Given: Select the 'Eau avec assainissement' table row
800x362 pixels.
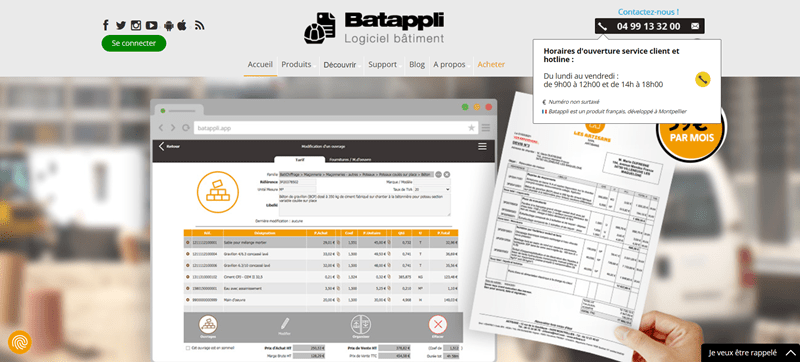Looking at the screenshot, I should click(321, 289).
